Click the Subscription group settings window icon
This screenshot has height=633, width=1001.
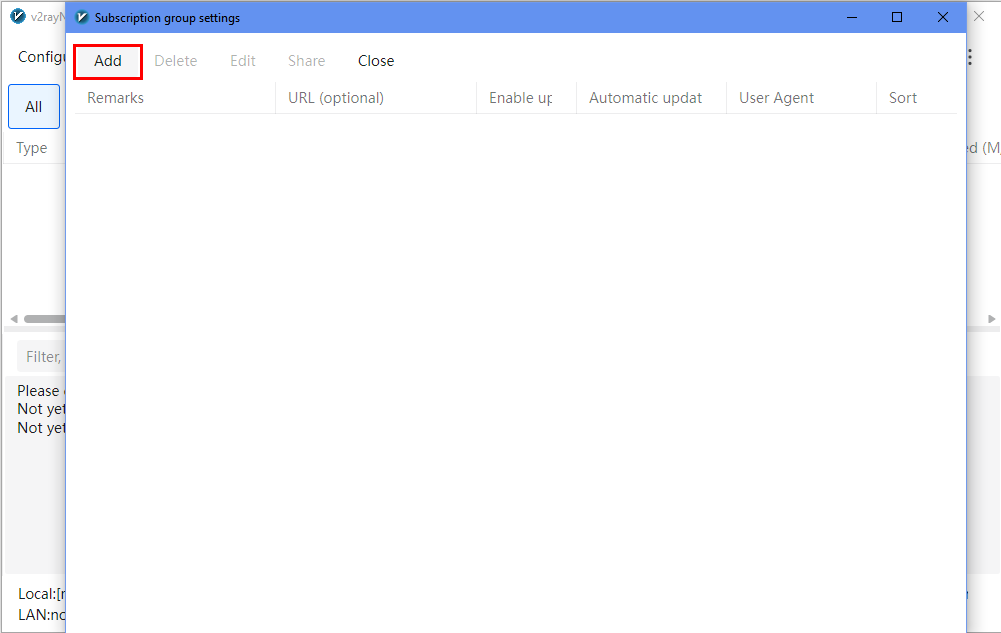pos(82,17)
